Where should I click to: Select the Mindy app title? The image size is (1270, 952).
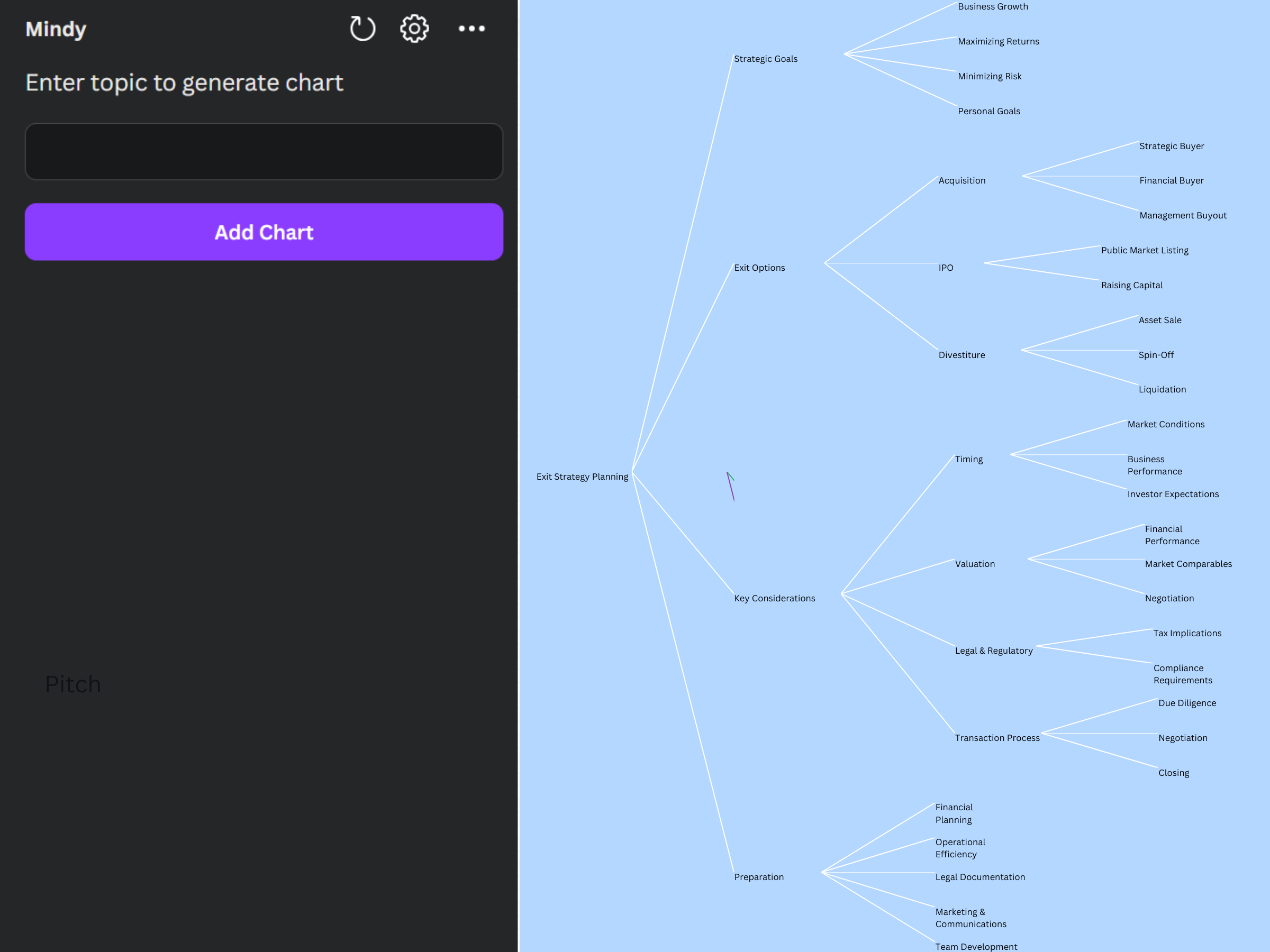56,29
